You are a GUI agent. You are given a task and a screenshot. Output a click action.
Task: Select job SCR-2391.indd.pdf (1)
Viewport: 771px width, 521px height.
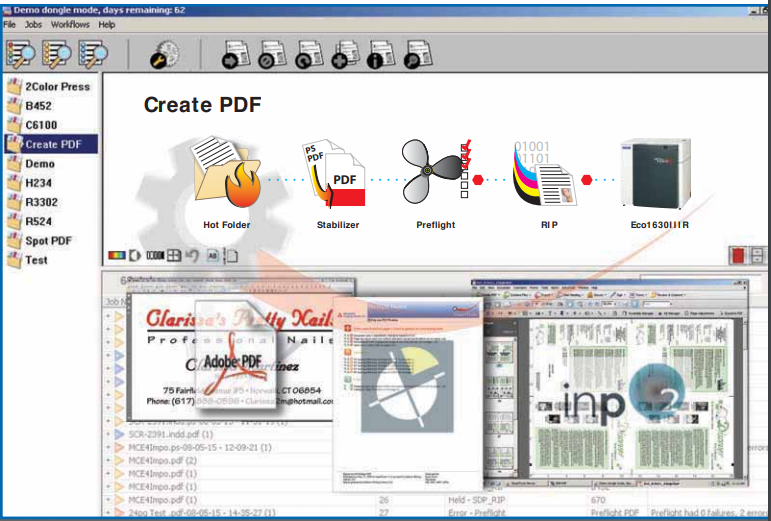click(x=171, y=434)
